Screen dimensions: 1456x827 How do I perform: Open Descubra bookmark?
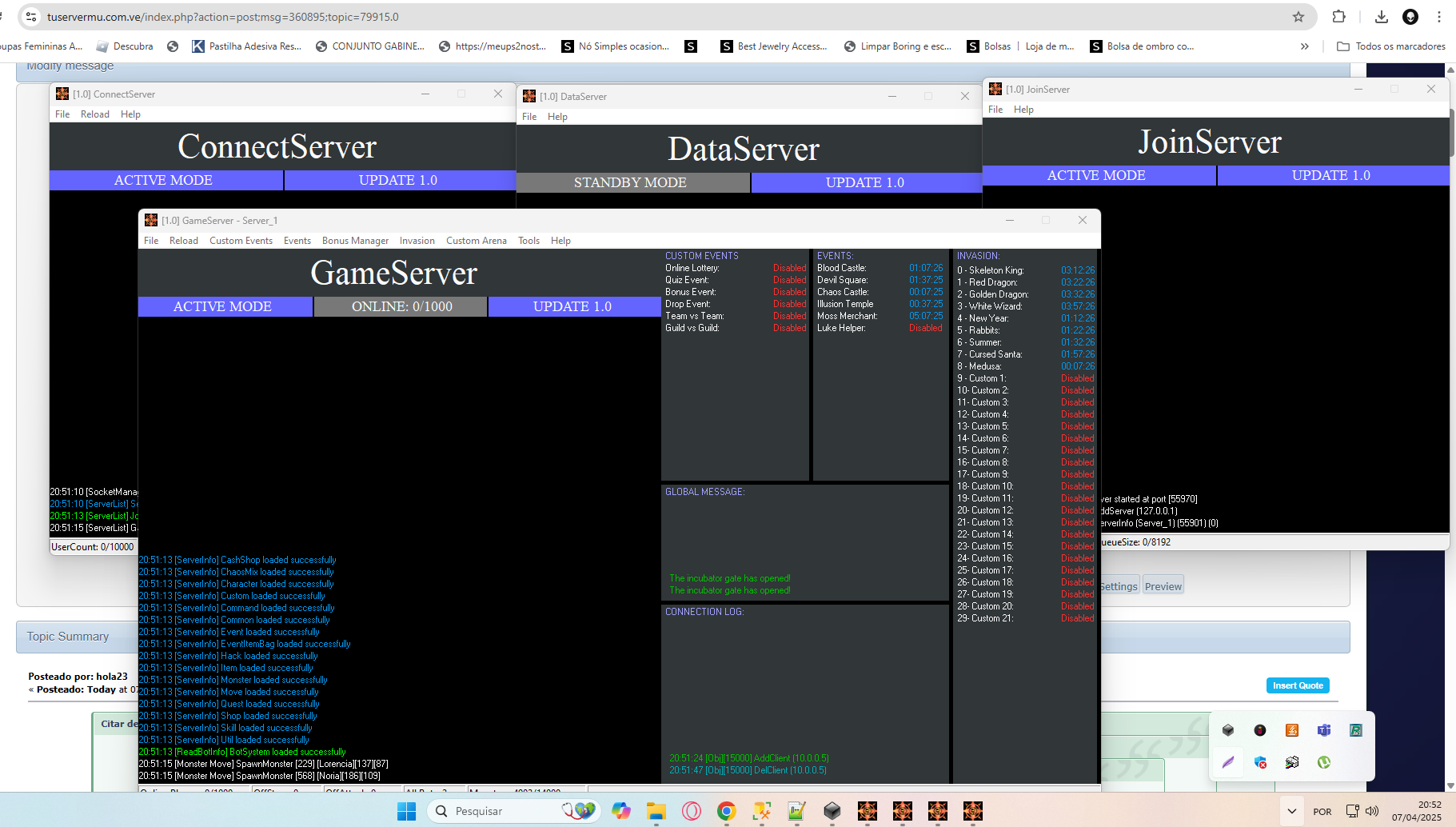coord(125,46)
